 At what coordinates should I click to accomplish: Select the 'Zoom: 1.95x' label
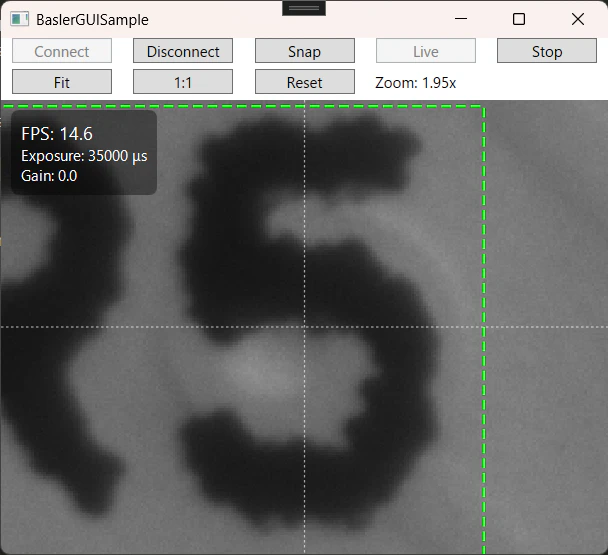(415, 83)
